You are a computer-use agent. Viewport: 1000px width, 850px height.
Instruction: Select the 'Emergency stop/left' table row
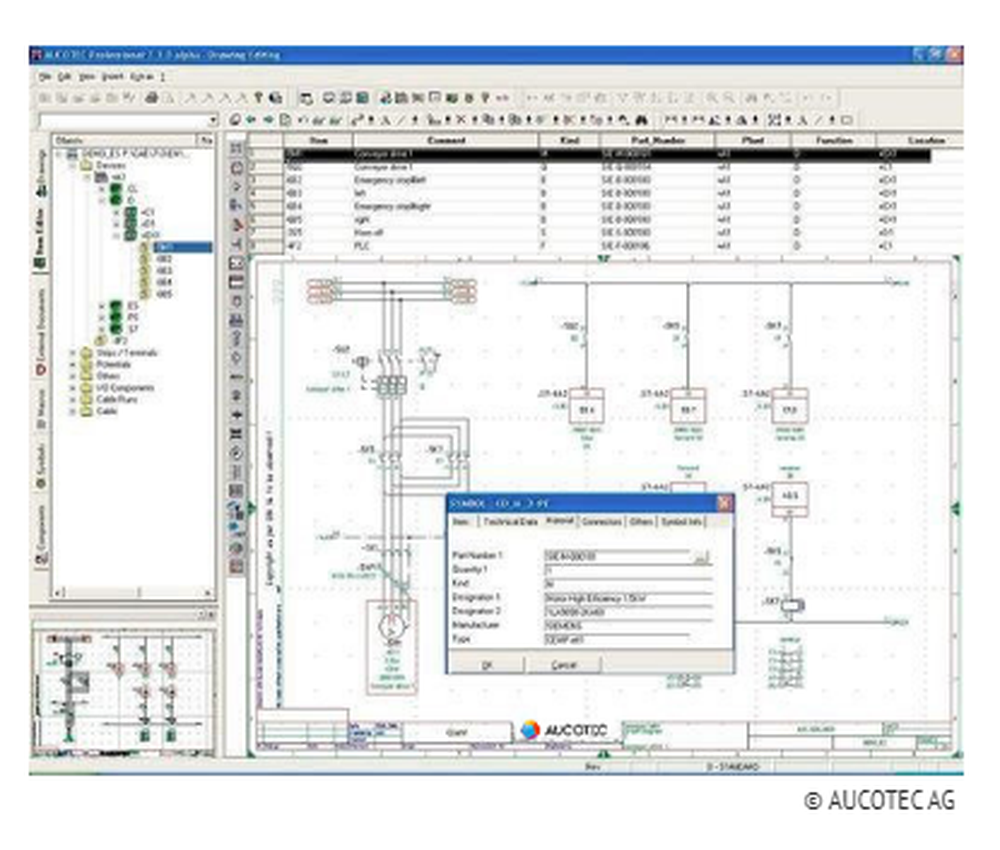tap(606, 180)
